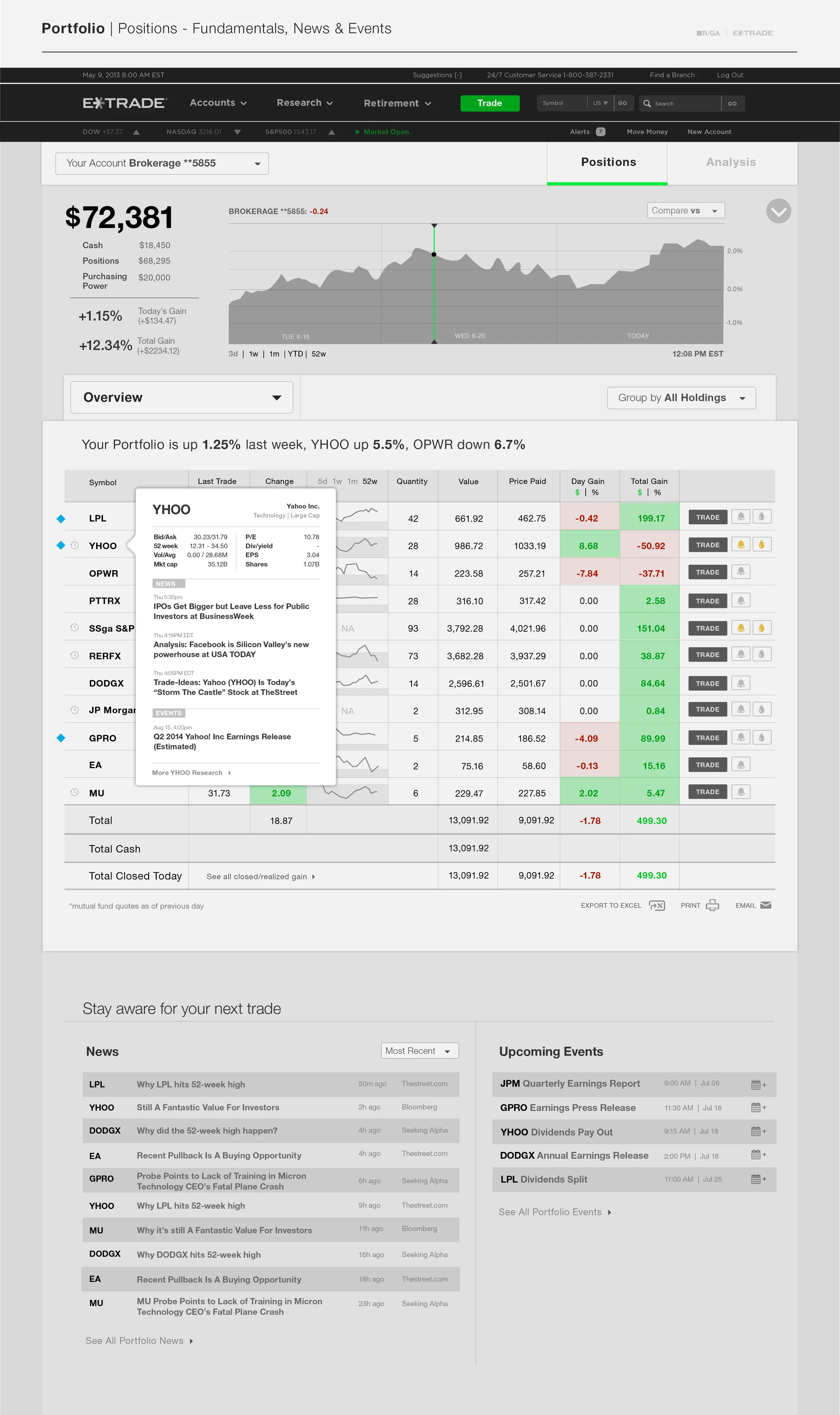840x1415 pixels.
Task: Add DODGX Annual Earnings Release to calendar
Action: point(758,1155)
